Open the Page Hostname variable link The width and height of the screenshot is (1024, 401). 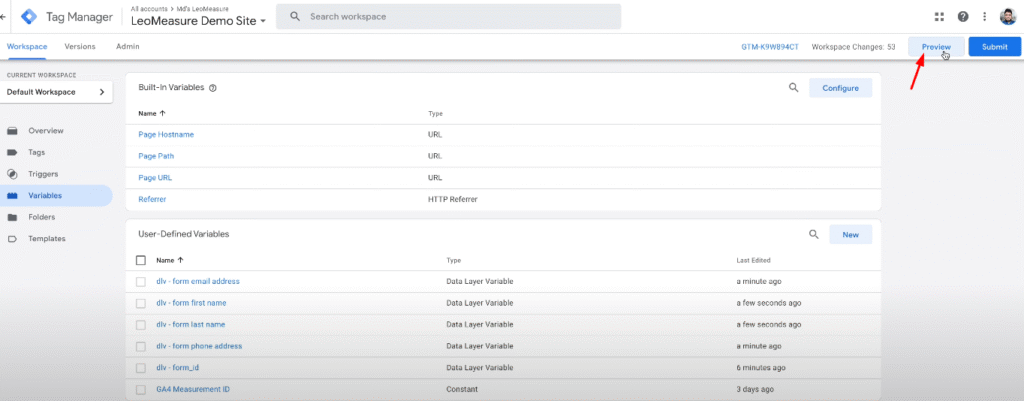166,135
